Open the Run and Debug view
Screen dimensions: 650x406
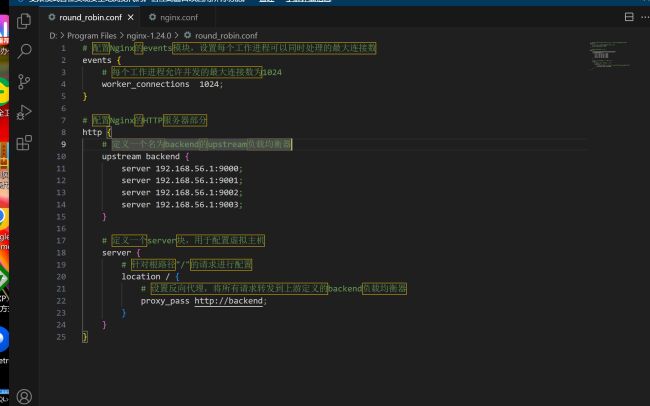coord(24,112)
